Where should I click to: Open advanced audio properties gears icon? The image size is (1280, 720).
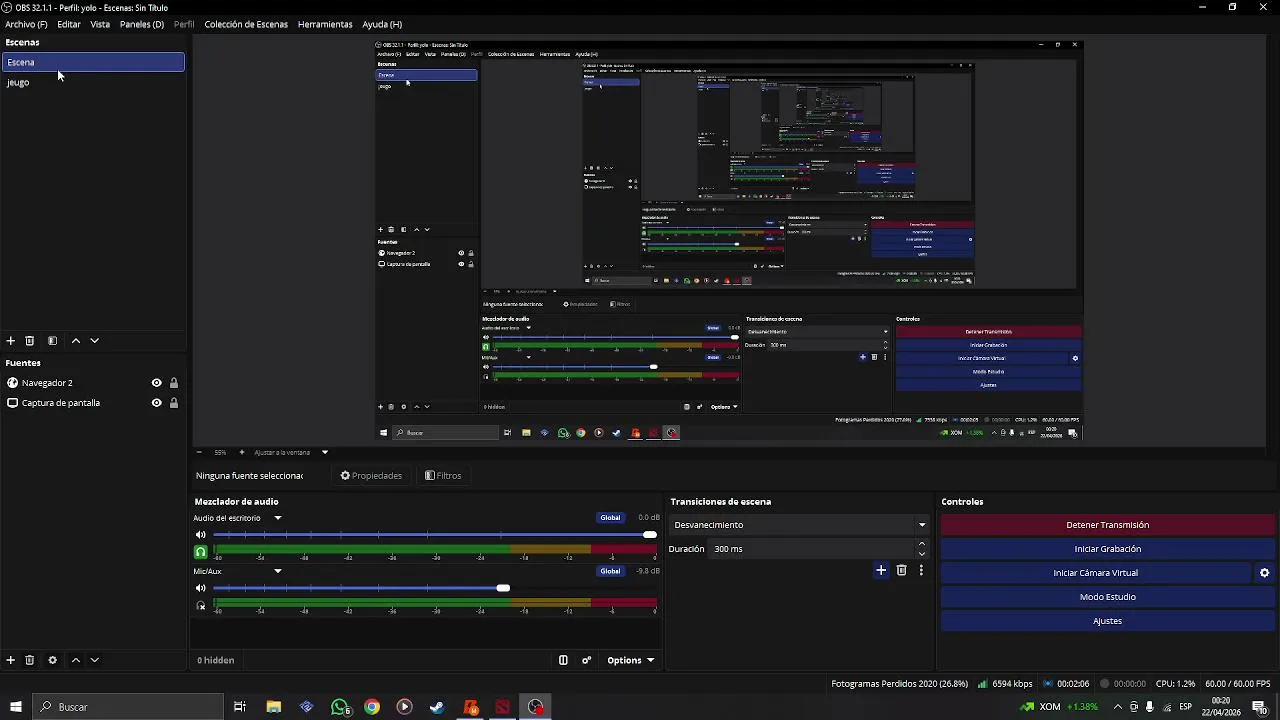click(587, 660)
